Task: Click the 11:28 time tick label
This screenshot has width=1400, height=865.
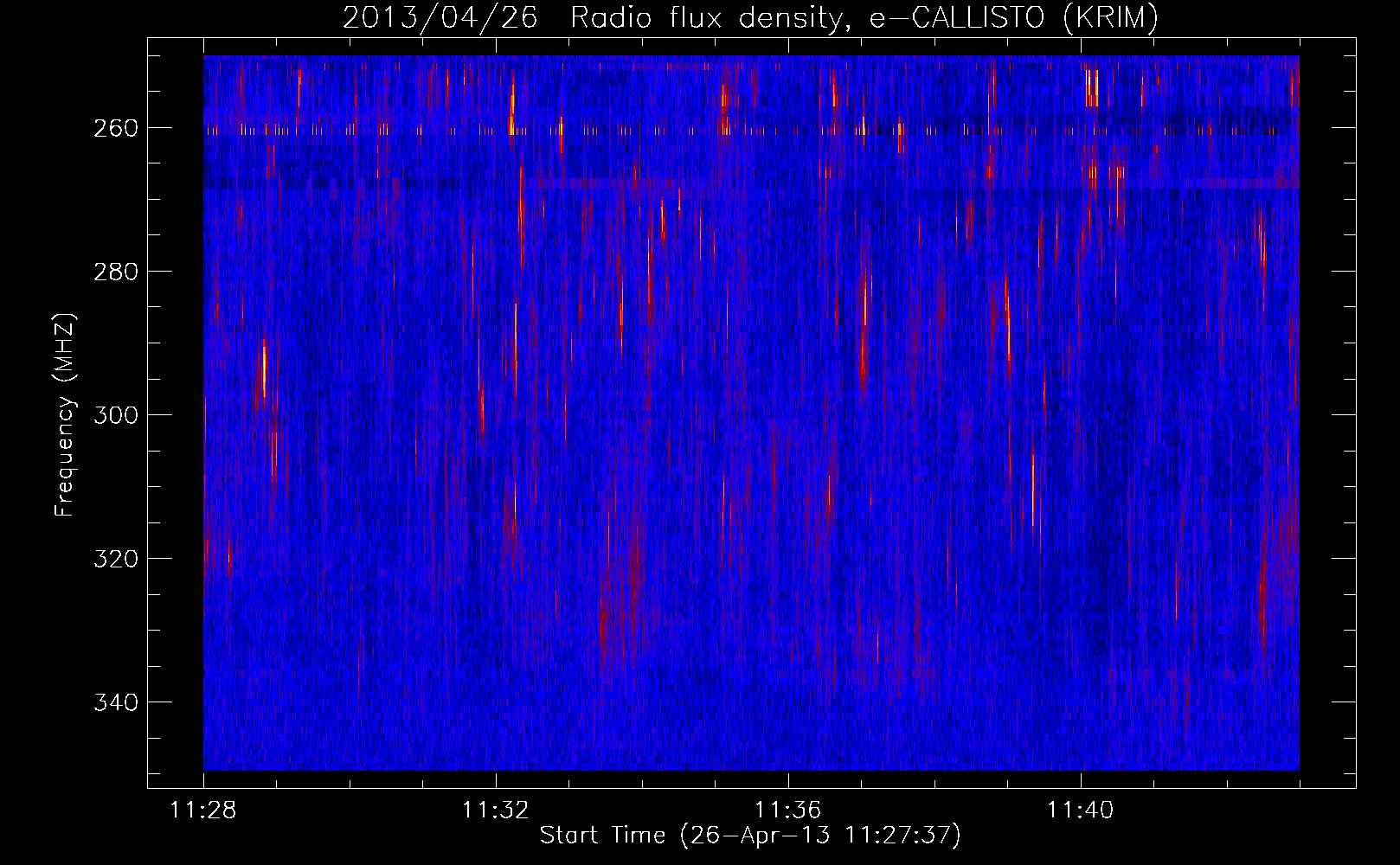Action: pyautogui.click(x=203, y=811)
